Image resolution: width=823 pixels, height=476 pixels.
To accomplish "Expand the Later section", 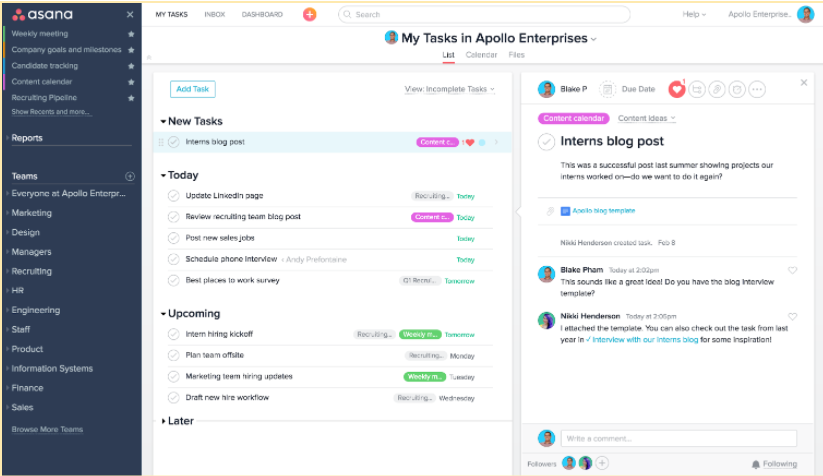I will click(x=163, y=421).
